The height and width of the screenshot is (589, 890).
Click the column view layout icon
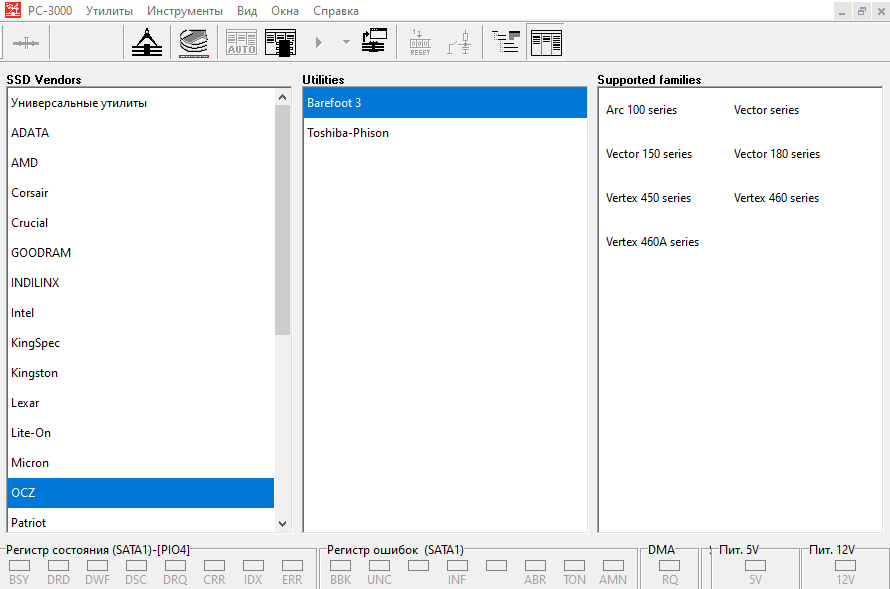[x=546, y=43]
